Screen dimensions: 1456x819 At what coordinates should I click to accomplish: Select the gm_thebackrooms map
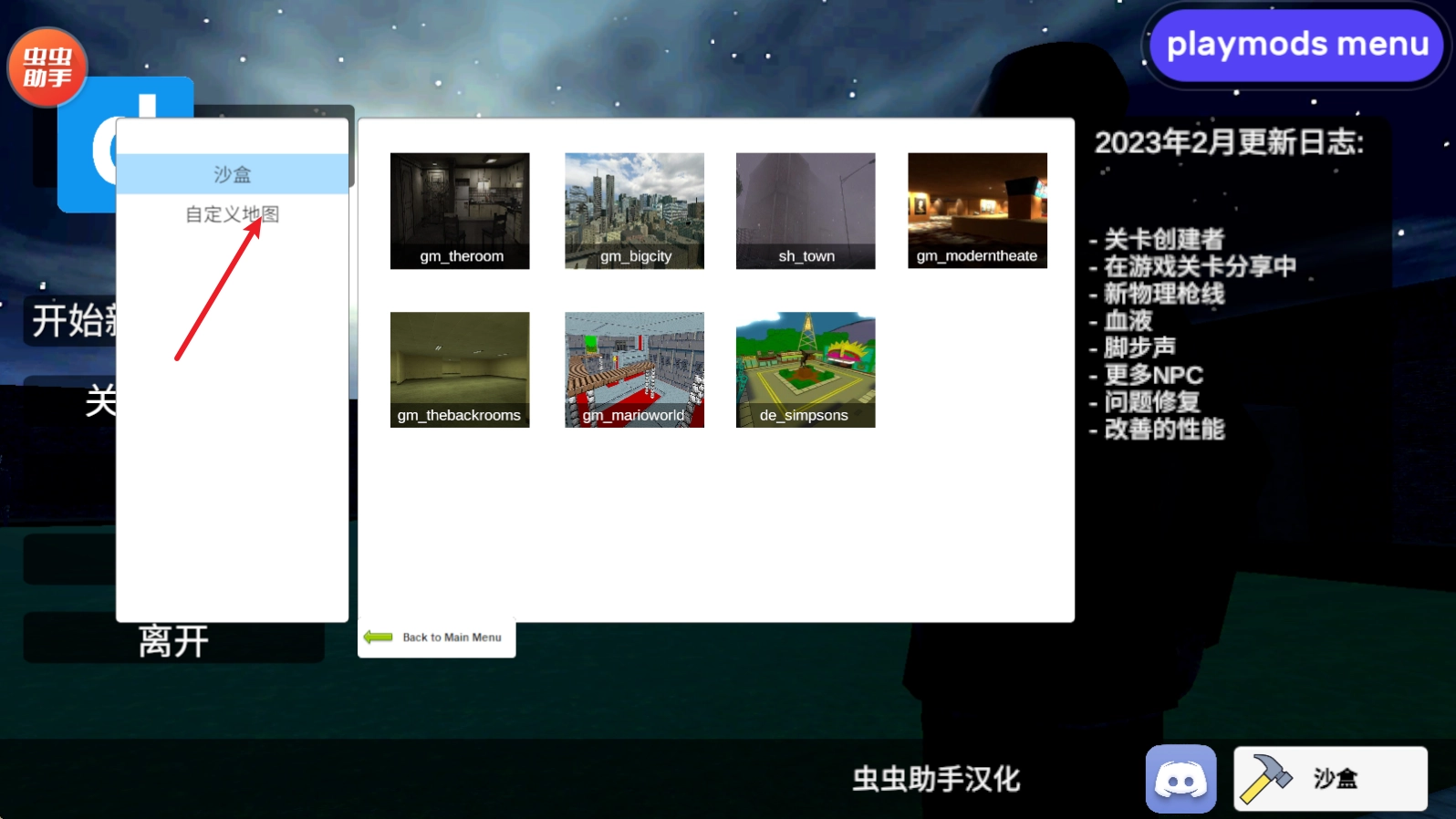point(460,369)
